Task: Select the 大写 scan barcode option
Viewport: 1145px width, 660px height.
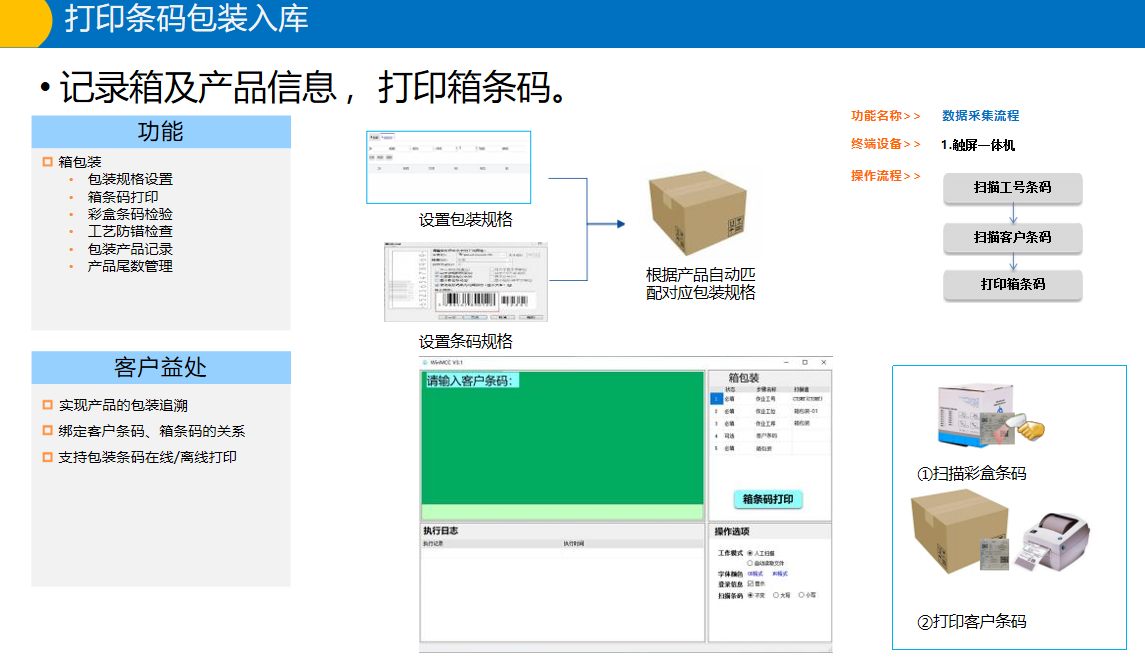Action: click(x=776, y=595)
